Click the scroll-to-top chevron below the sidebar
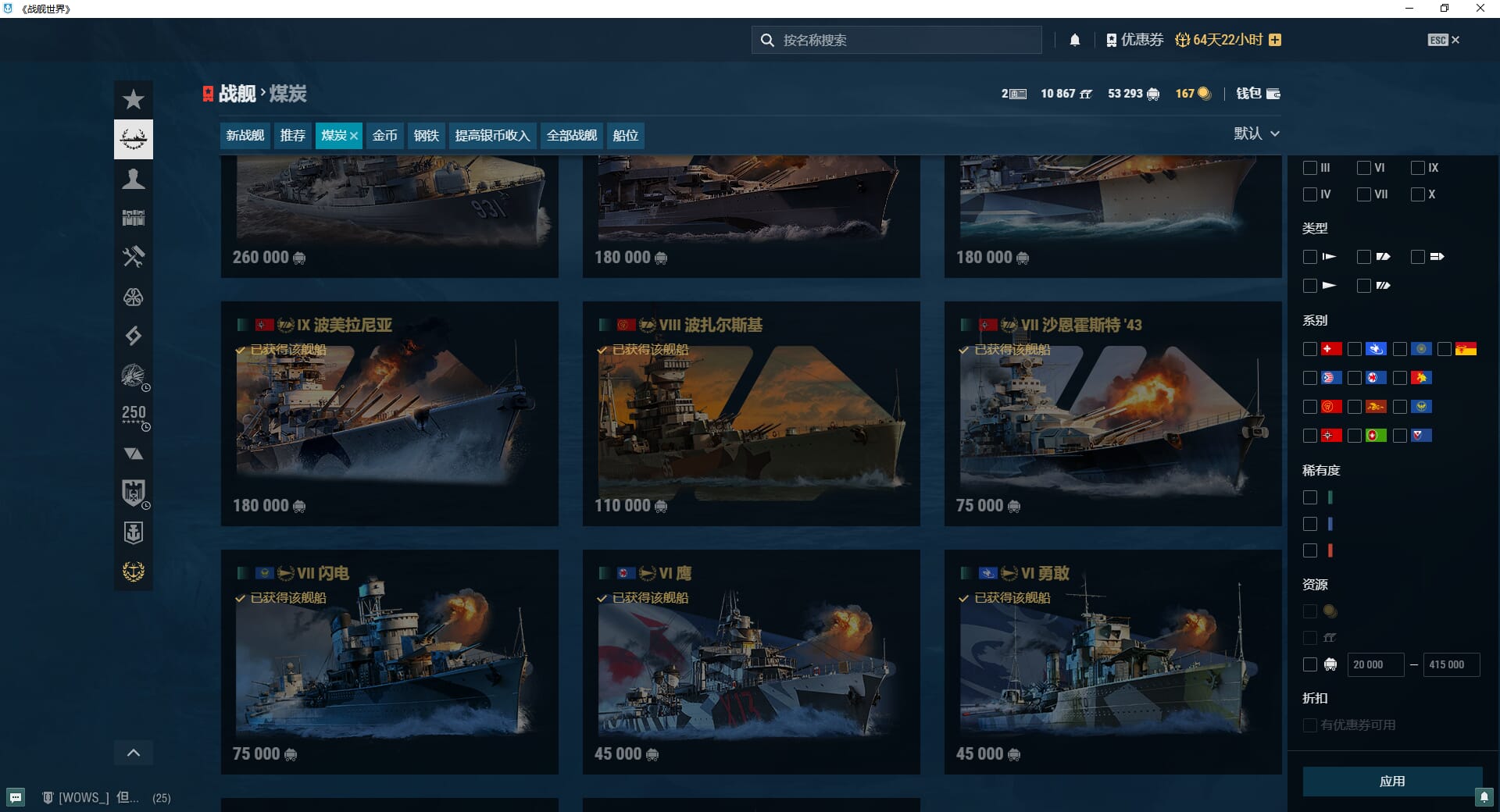 [x=134, y=753]
